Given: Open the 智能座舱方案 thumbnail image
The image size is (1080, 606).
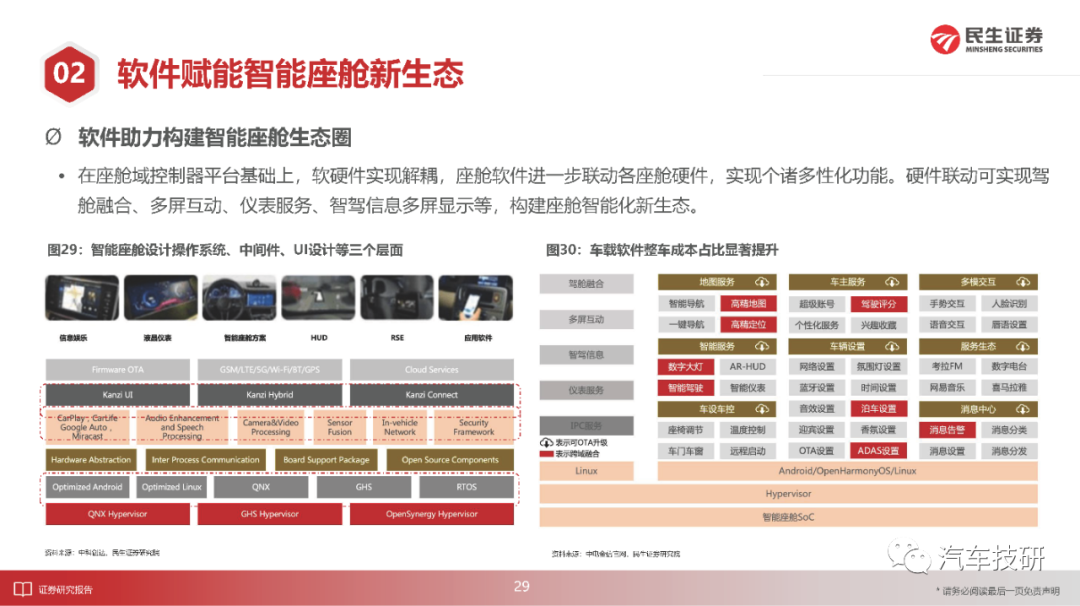Looking at the screenshot, I should click(239, 298).
